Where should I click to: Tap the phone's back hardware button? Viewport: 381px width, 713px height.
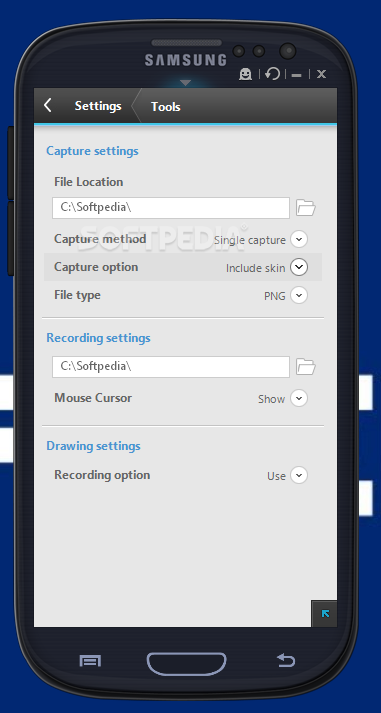286,660
